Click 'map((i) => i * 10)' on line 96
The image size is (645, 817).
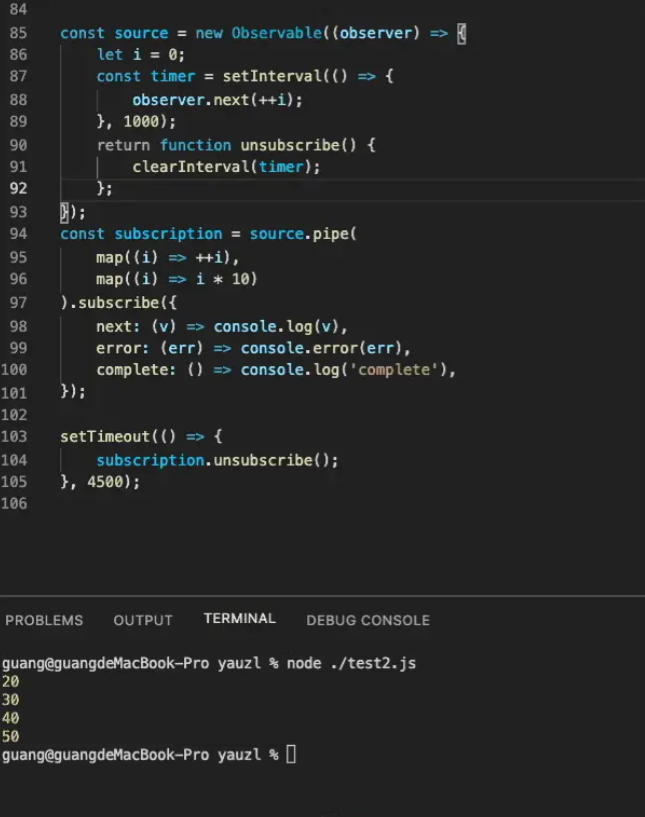177,279
